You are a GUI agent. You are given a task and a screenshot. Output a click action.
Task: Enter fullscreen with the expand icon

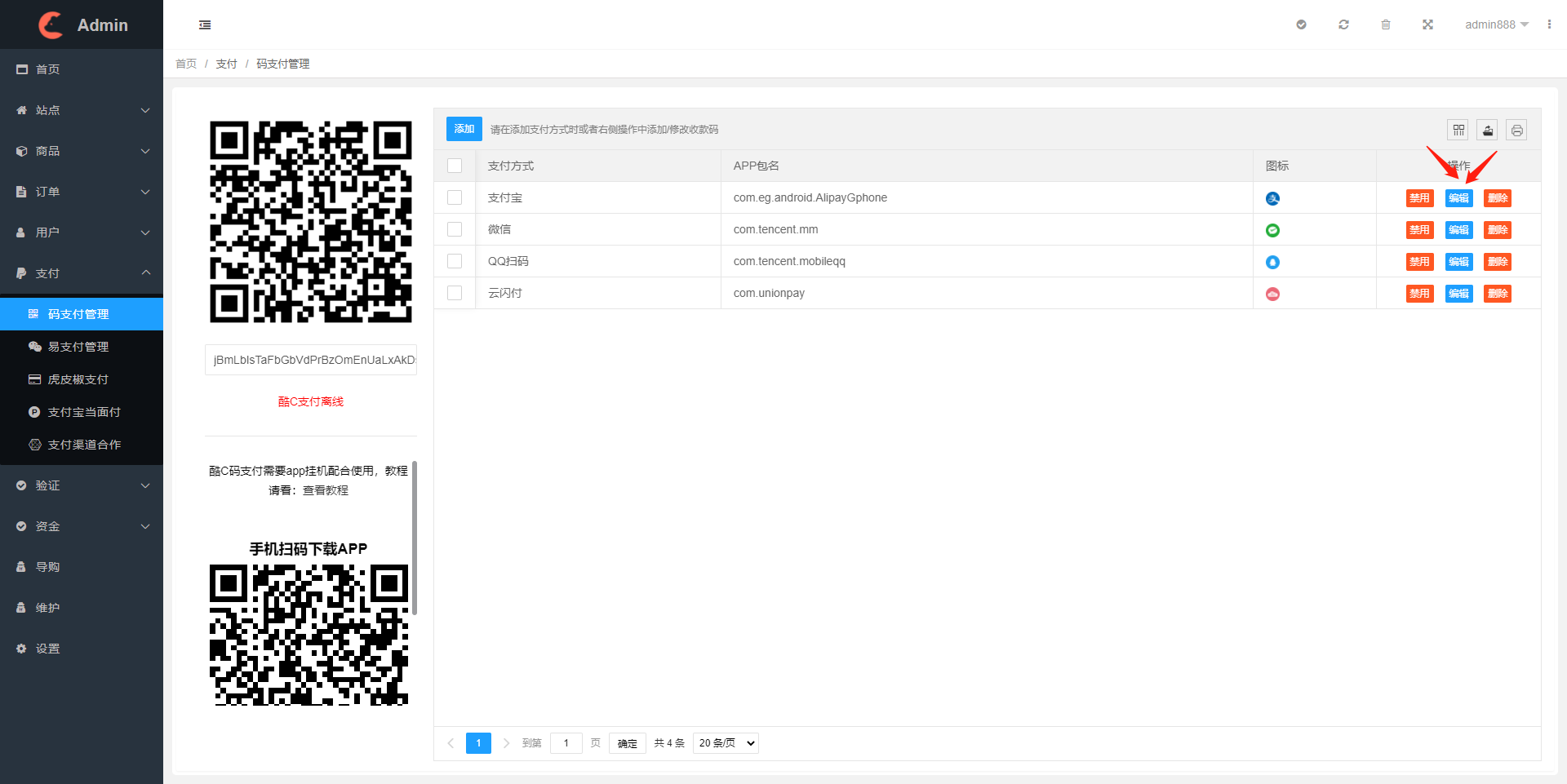pyautogui.click(x=1427, y=24)
